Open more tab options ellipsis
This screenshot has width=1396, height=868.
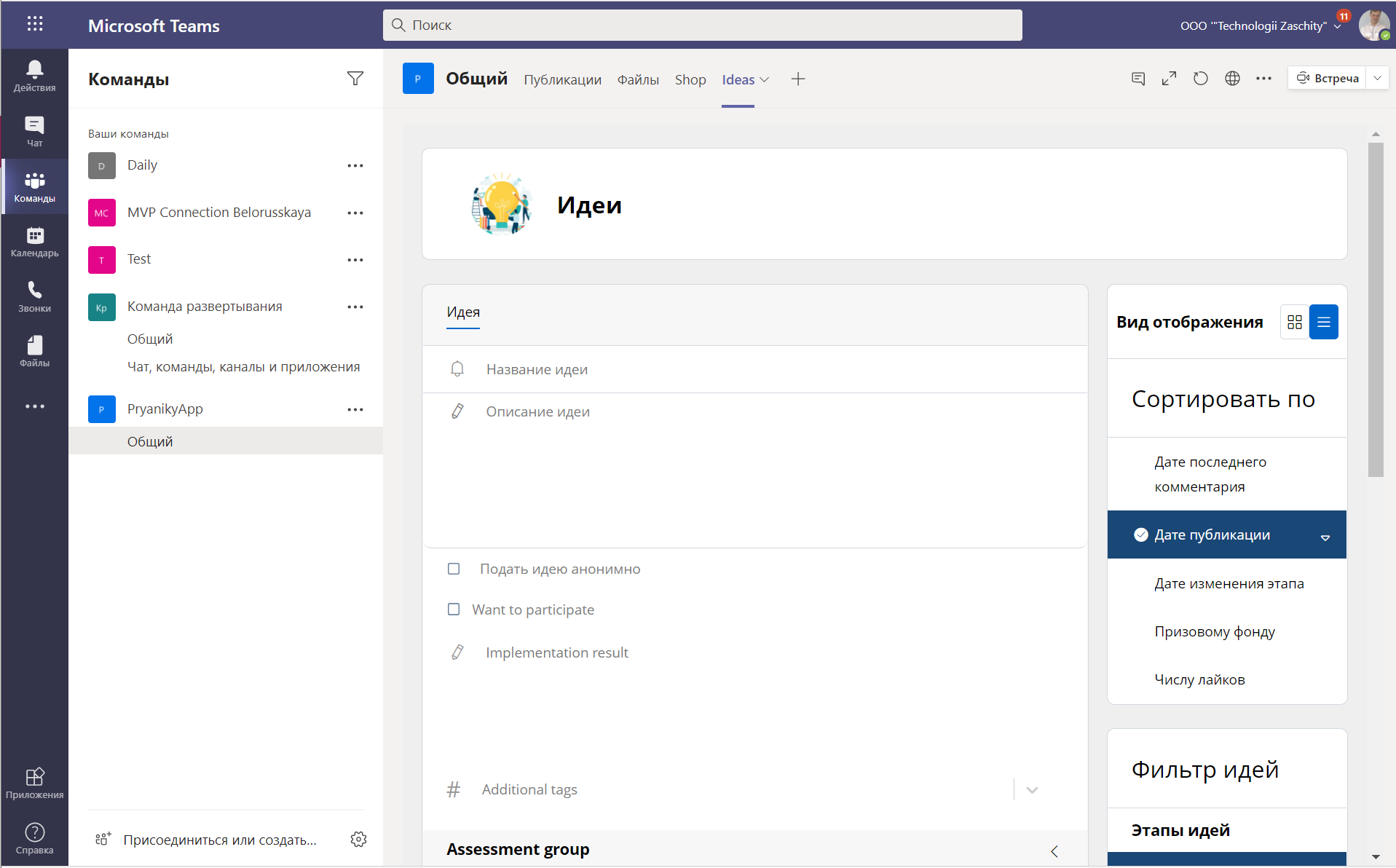coord(1263,78)
